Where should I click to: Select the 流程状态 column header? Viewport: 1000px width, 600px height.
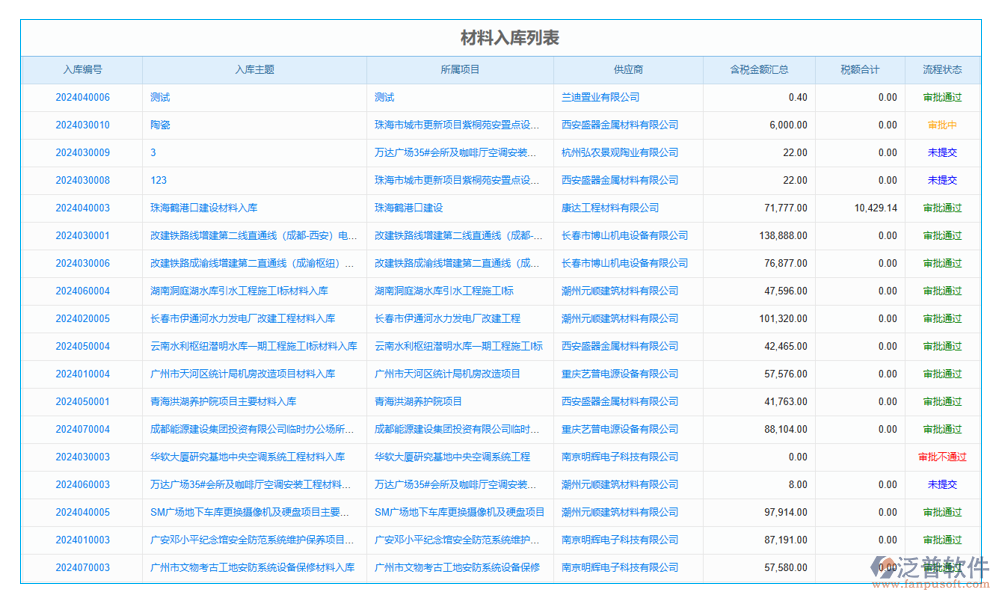click(x=942, y=70)
